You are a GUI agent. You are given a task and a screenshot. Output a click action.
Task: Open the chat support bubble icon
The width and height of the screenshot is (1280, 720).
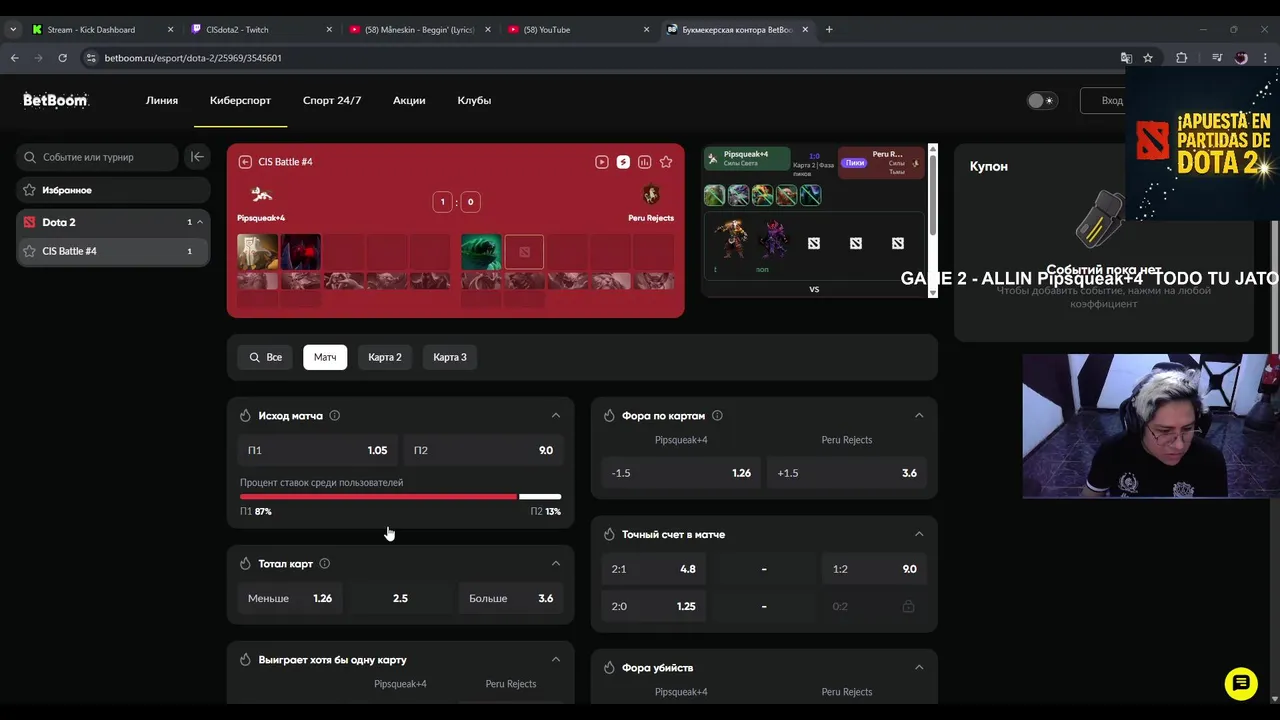click(1241, 684)
